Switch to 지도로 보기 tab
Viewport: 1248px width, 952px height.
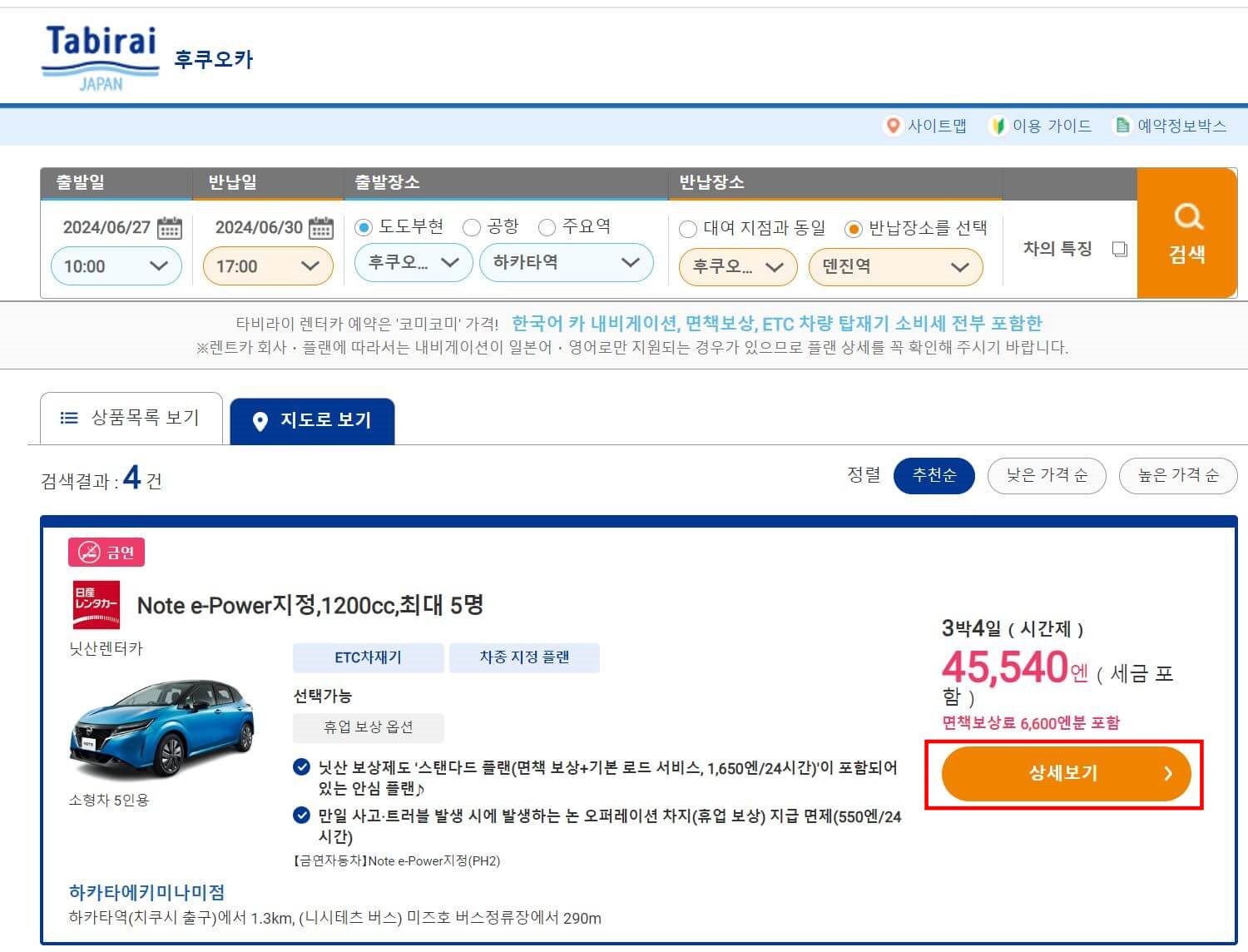tap(312, 421)
